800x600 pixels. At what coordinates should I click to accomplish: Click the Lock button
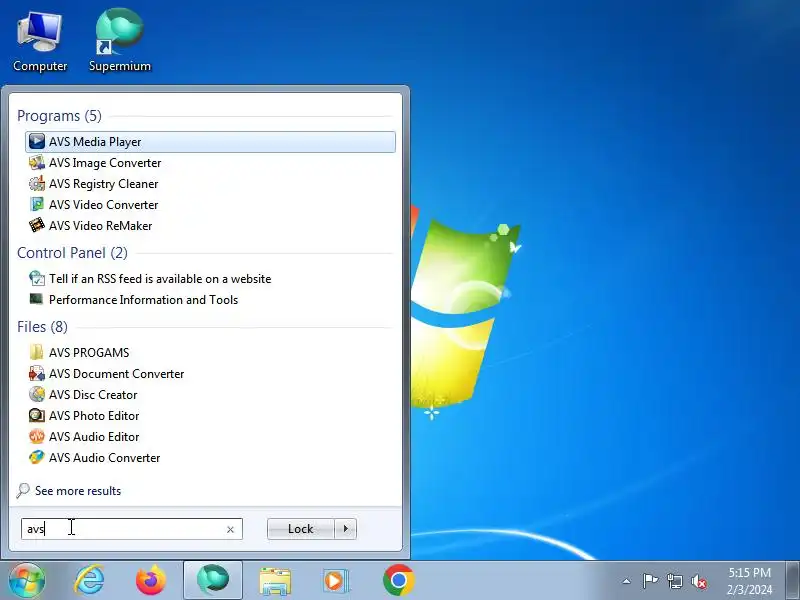301,529
